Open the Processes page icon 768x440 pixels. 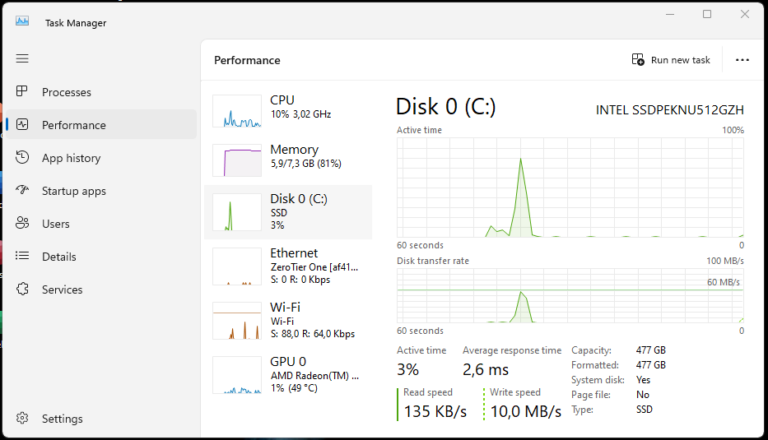tap(22, 92)
